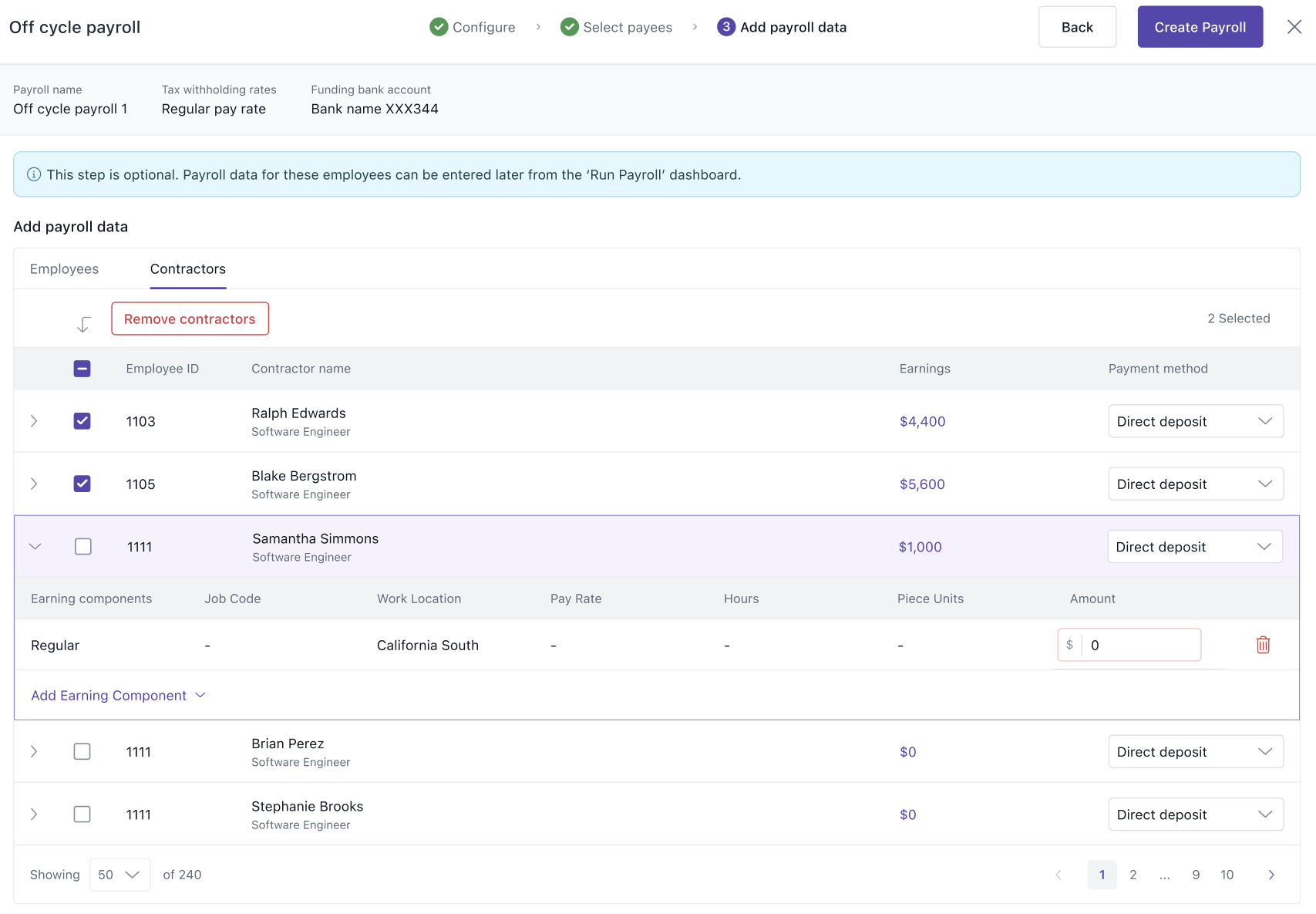The height and width of the screenshot is (914, 1316).
Task: Close the off cycle payroll dialog
Action: (1294, 27)
